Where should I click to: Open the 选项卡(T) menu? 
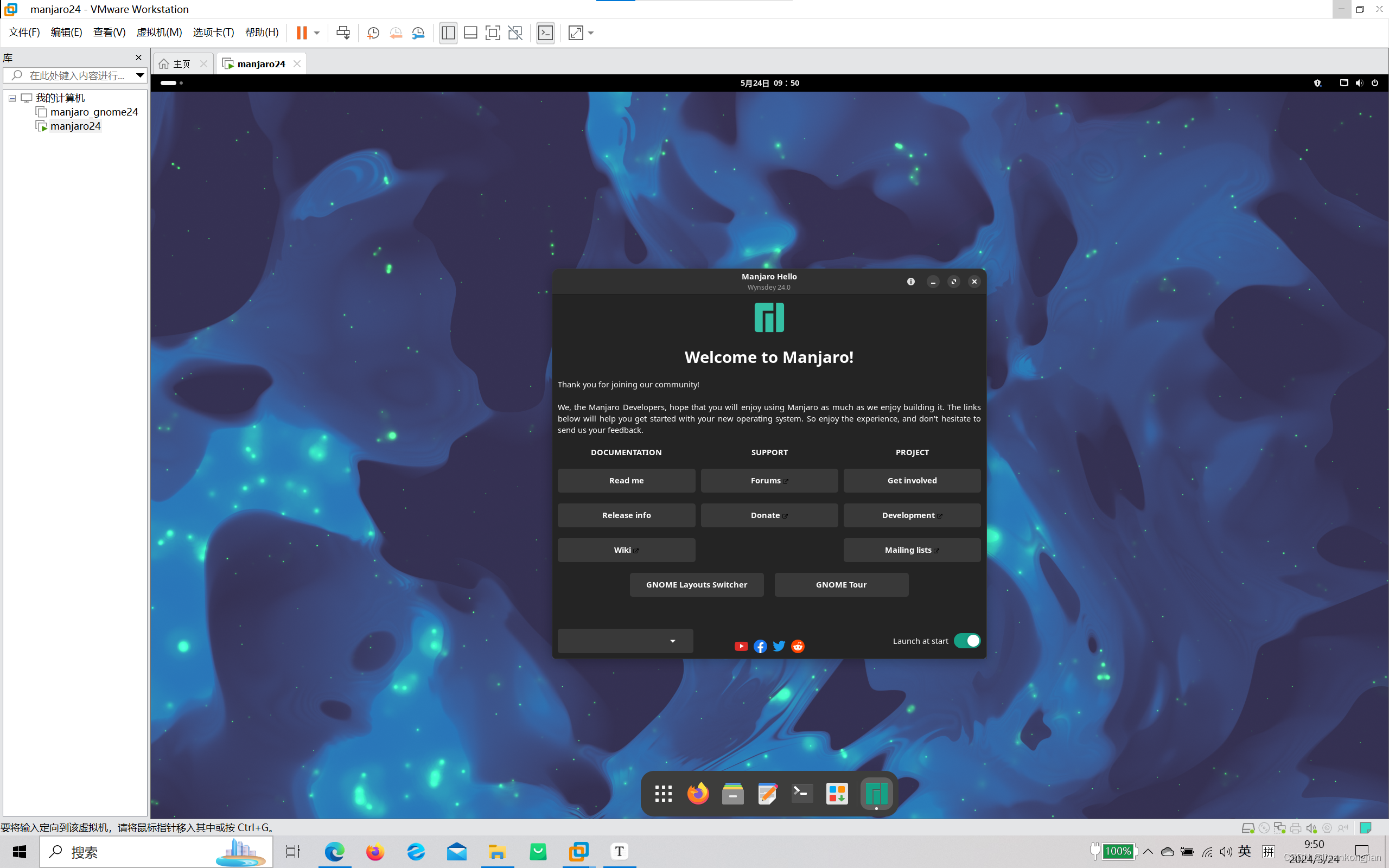tap(214, 32)
